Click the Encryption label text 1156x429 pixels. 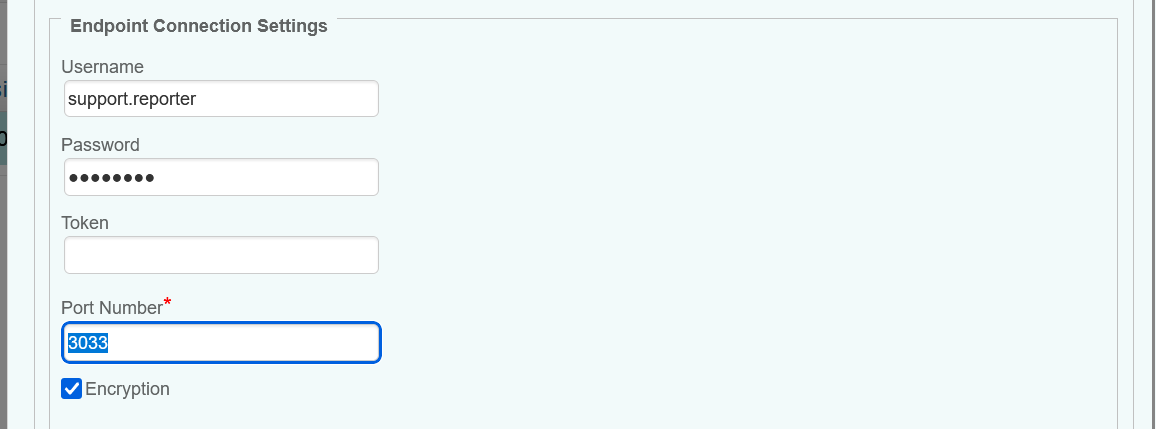tap(128, 389)
